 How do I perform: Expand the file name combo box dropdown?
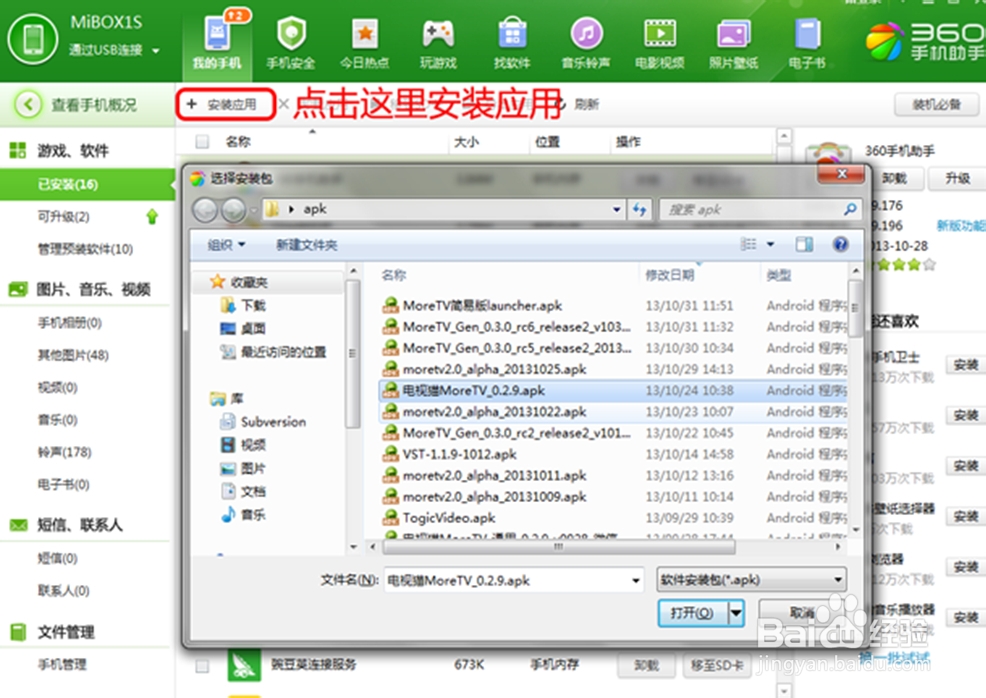636,580
